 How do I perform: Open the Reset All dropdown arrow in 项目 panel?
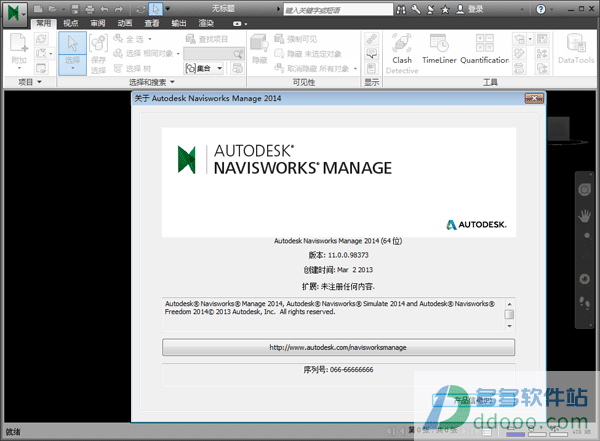tap(51, 53)
